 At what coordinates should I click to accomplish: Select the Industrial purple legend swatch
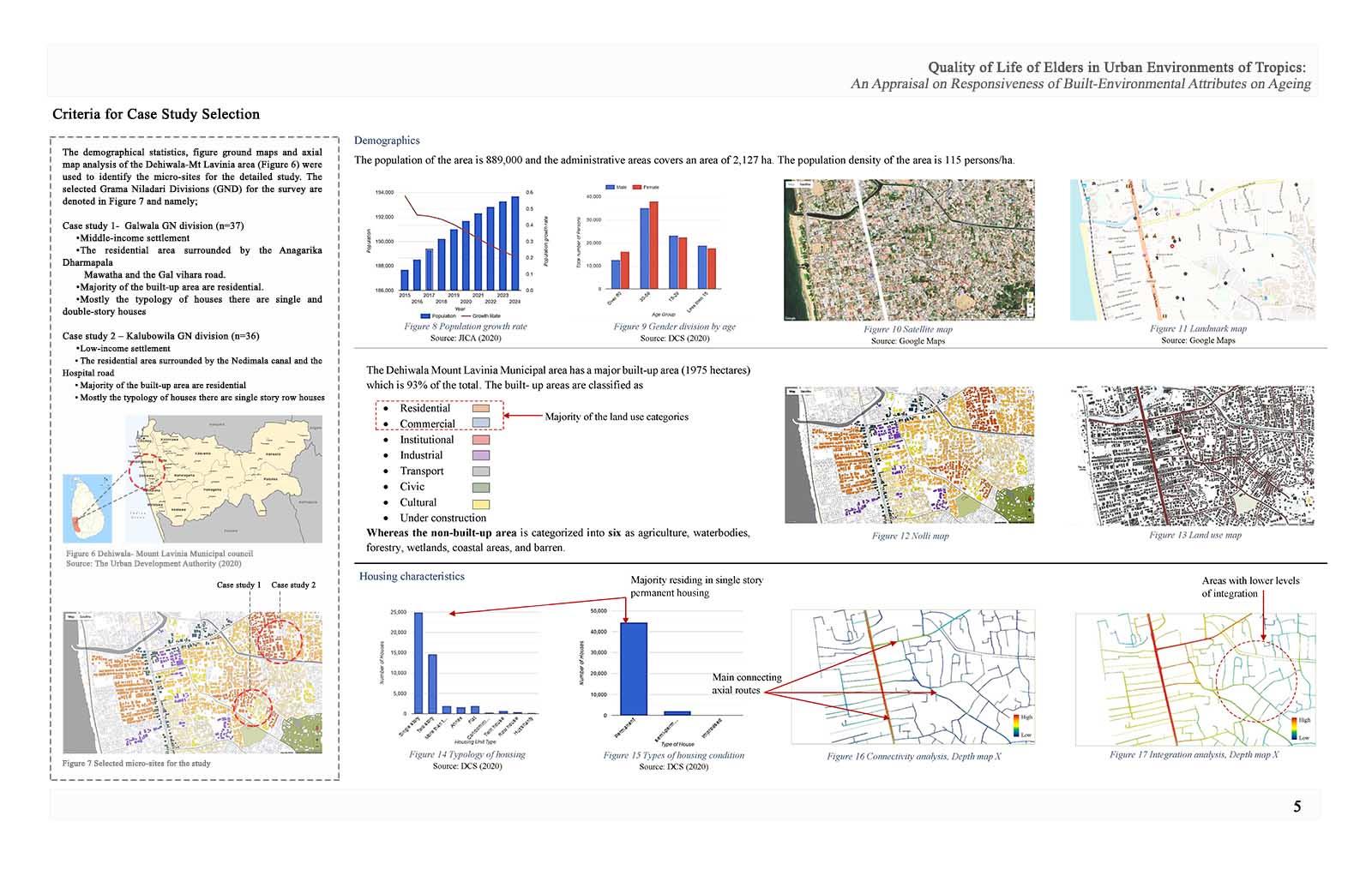coord(481,455)
